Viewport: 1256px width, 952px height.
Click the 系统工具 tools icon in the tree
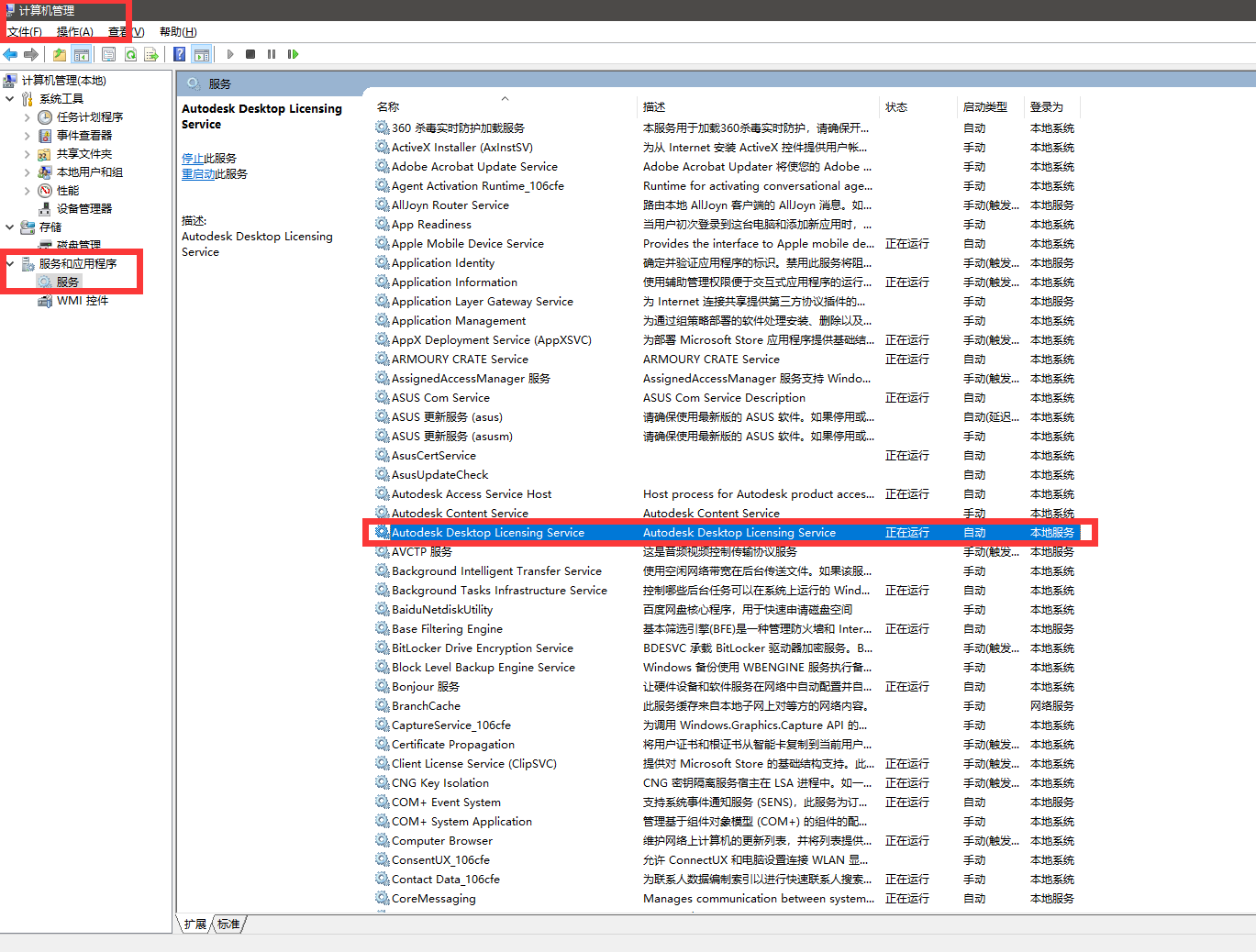(x=28, y=99)
